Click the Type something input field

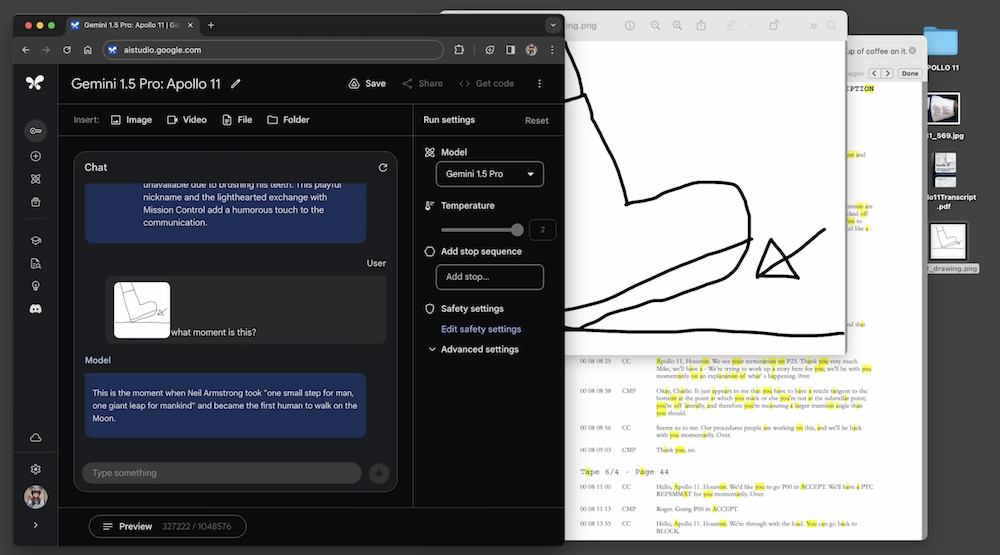pos(221,473)
